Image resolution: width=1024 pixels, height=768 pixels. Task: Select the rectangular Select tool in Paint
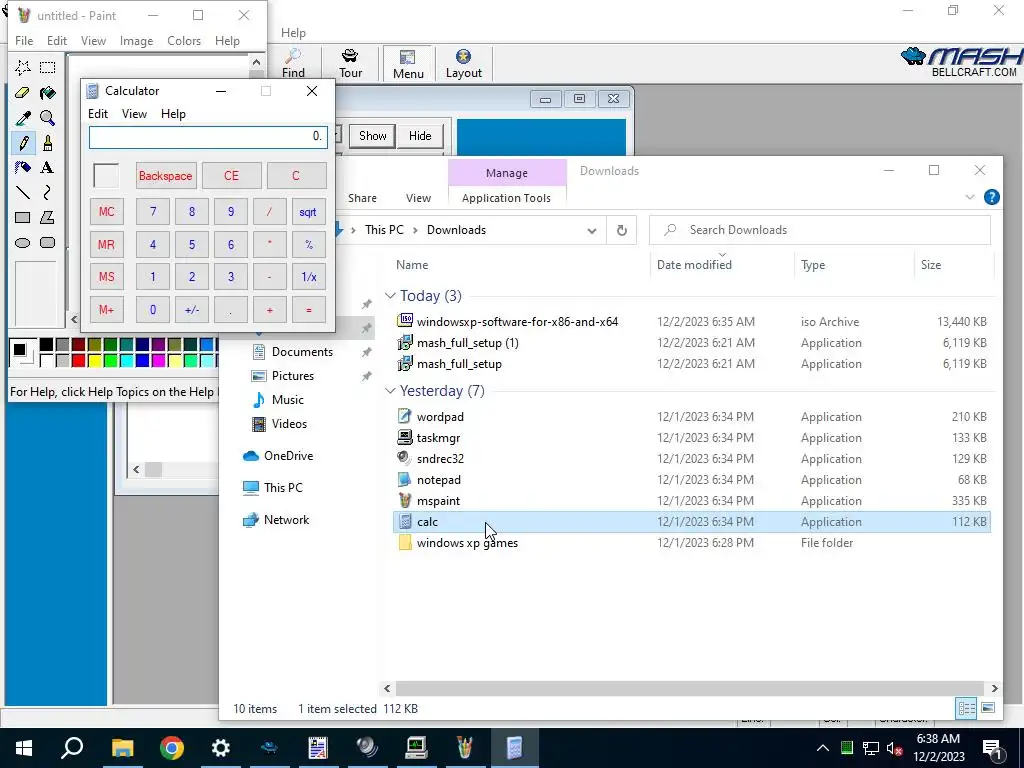pos(47,68)
